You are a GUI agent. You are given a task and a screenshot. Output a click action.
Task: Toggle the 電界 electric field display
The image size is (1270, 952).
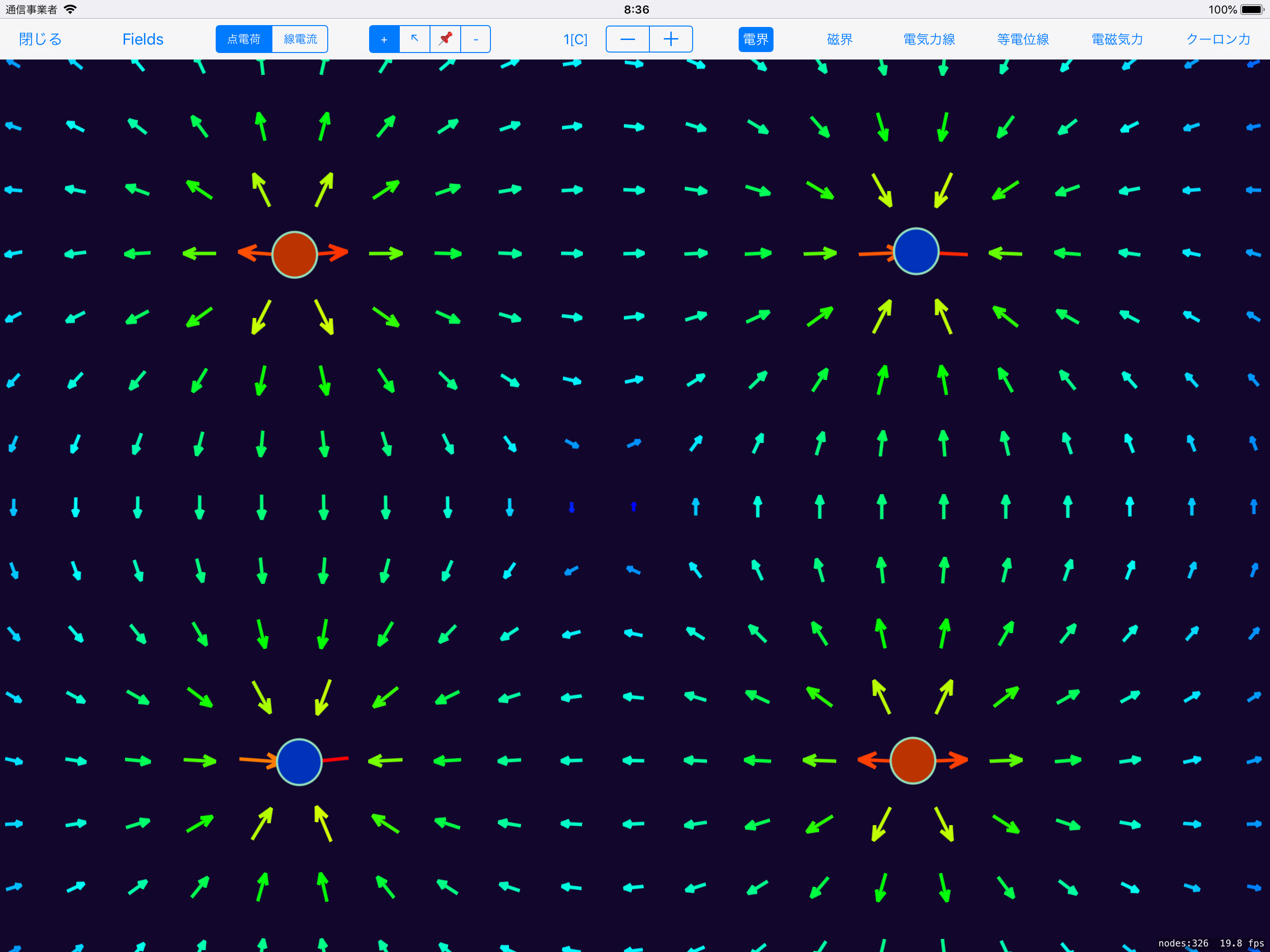click(x=755, y=39)
